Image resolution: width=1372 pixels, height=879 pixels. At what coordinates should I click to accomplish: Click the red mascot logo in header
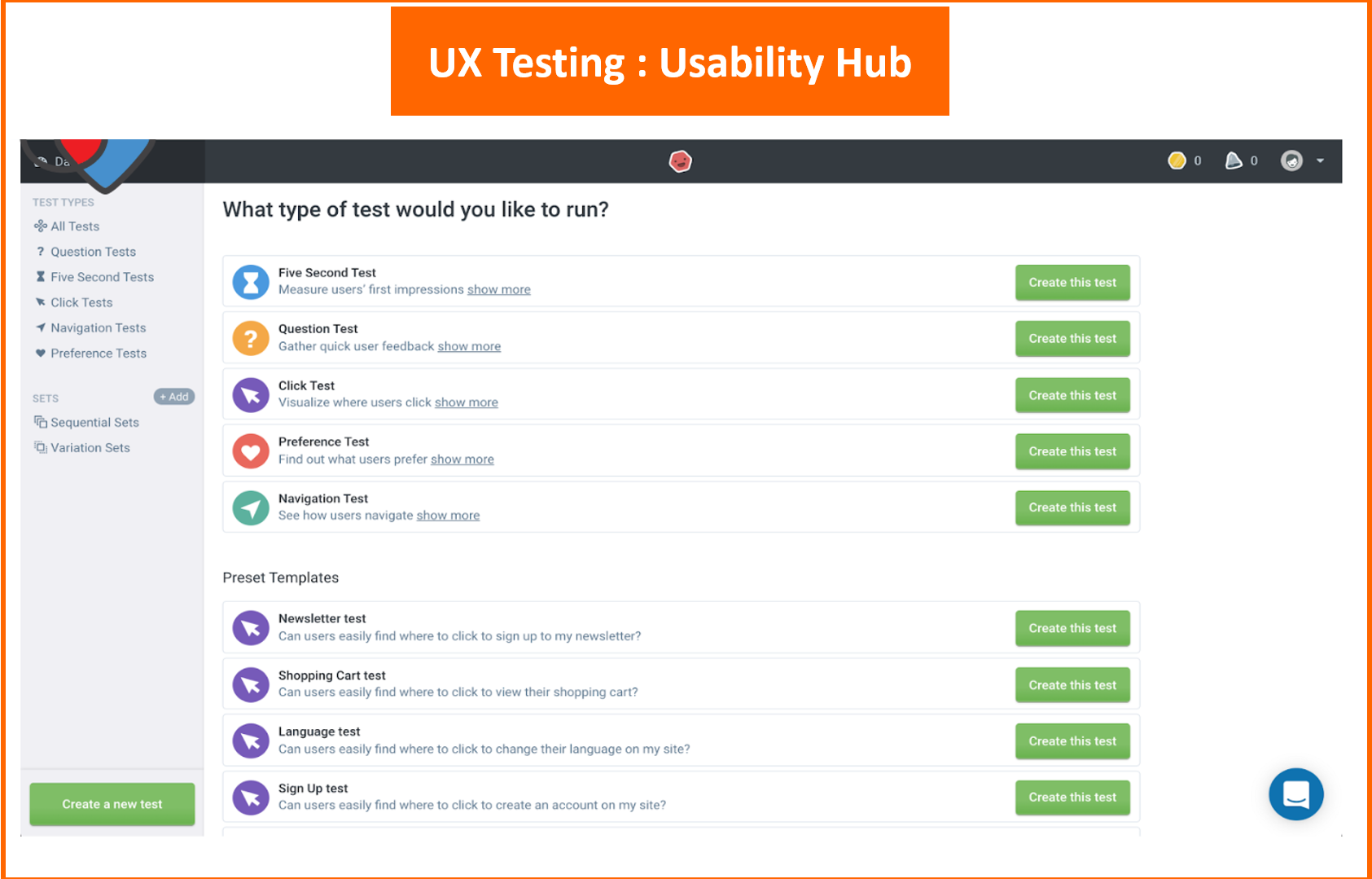pos(680,161)
